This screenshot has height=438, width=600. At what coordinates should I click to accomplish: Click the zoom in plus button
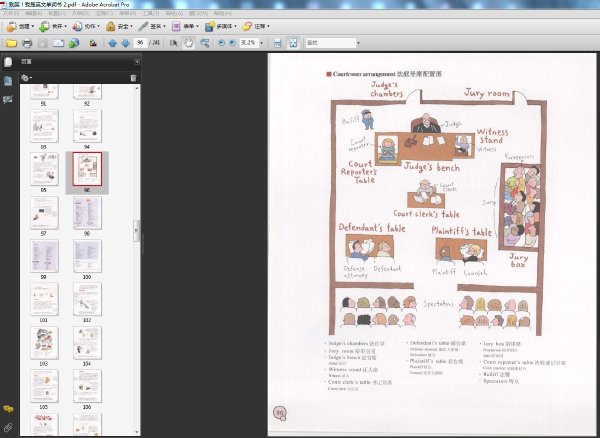click(232, 43)
